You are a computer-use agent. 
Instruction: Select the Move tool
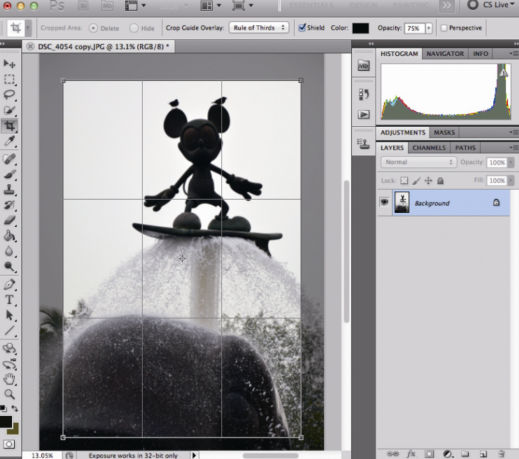tap(9, 63)
